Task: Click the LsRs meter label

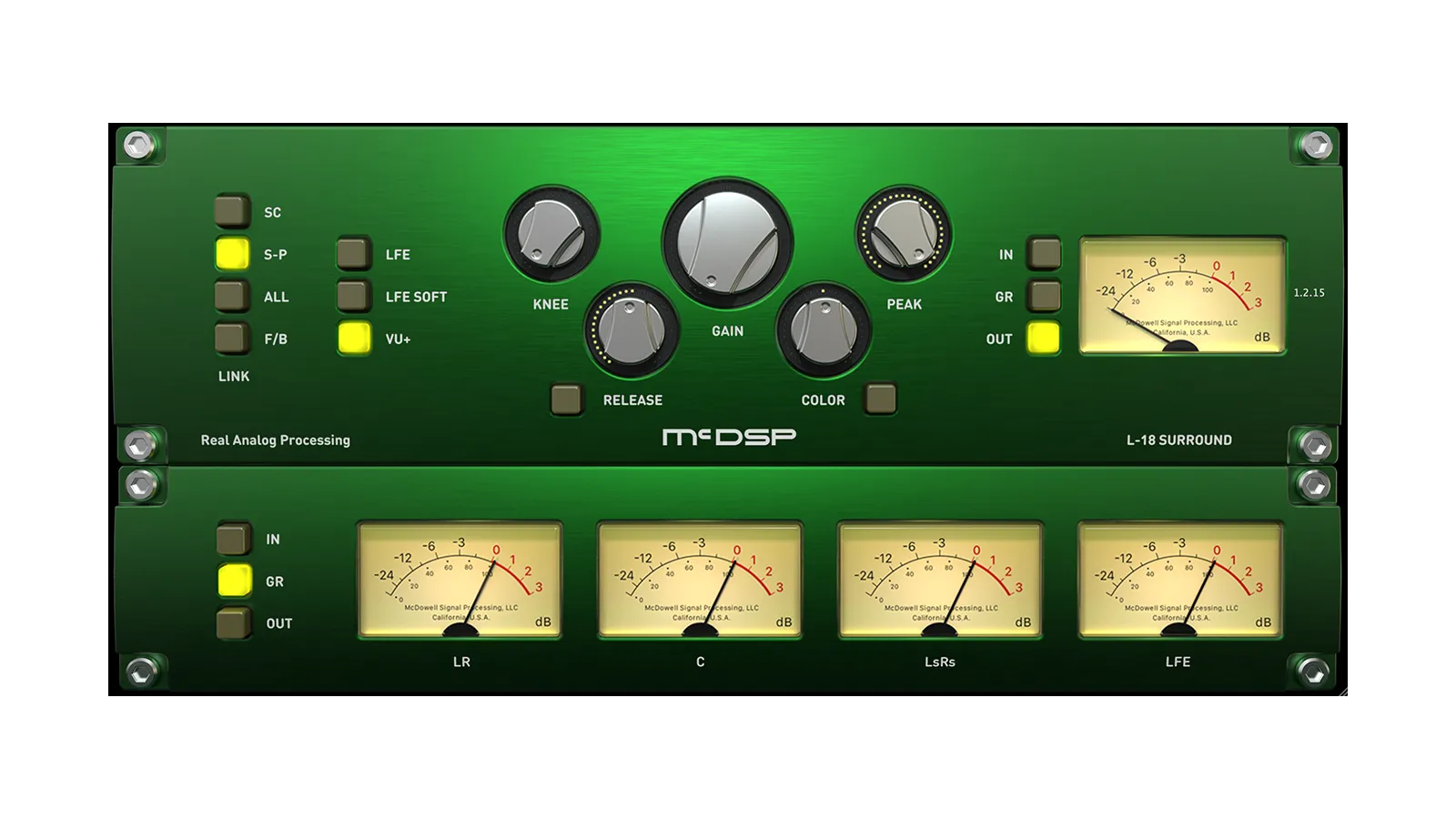Action: pos(940,662)
